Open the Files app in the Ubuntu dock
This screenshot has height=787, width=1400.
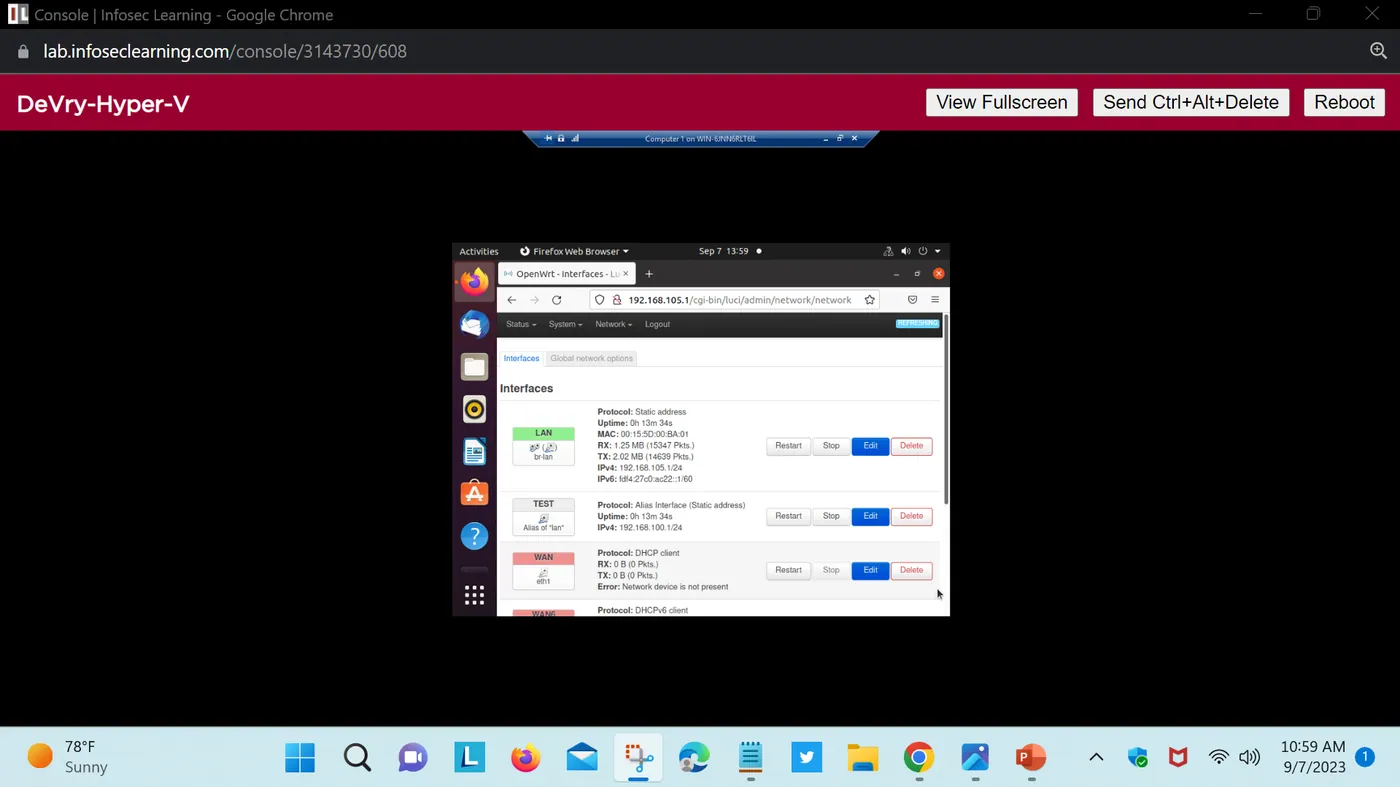pos(474,366)
